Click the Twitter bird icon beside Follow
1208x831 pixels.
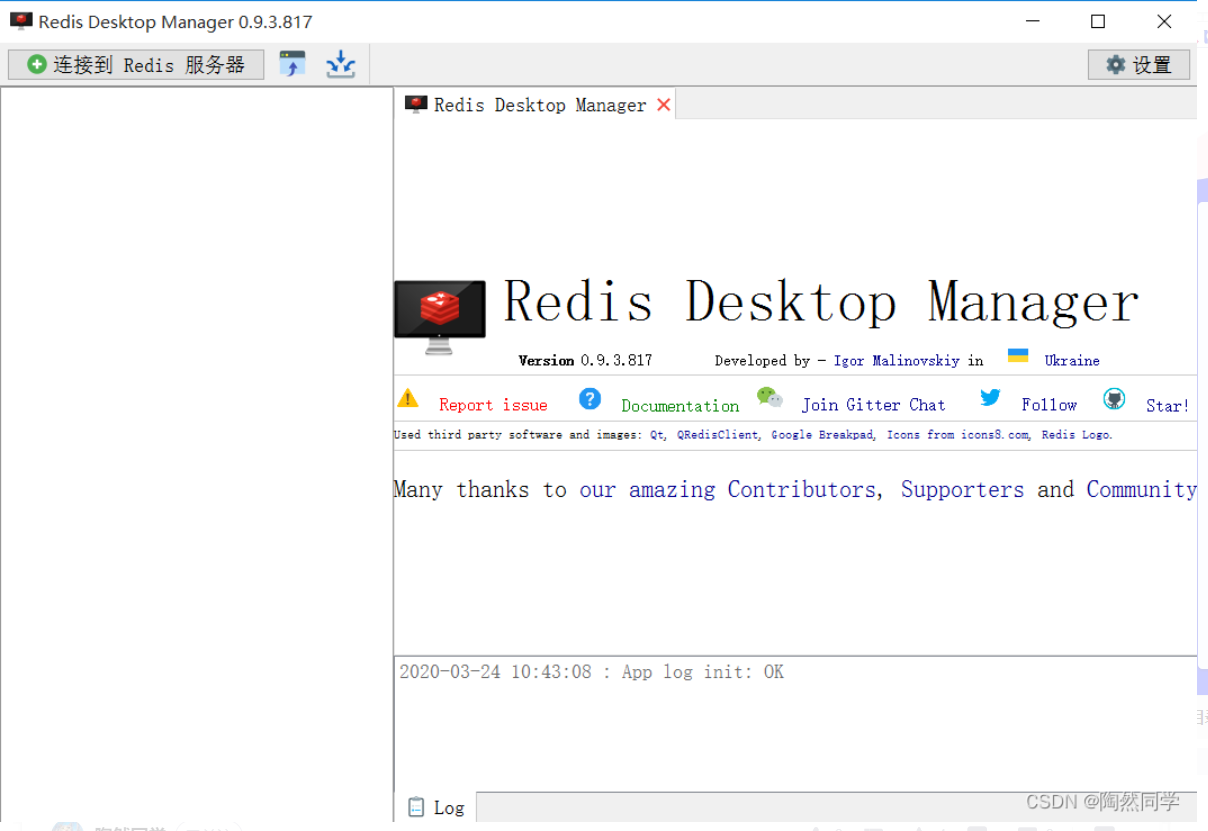[990, 398]
